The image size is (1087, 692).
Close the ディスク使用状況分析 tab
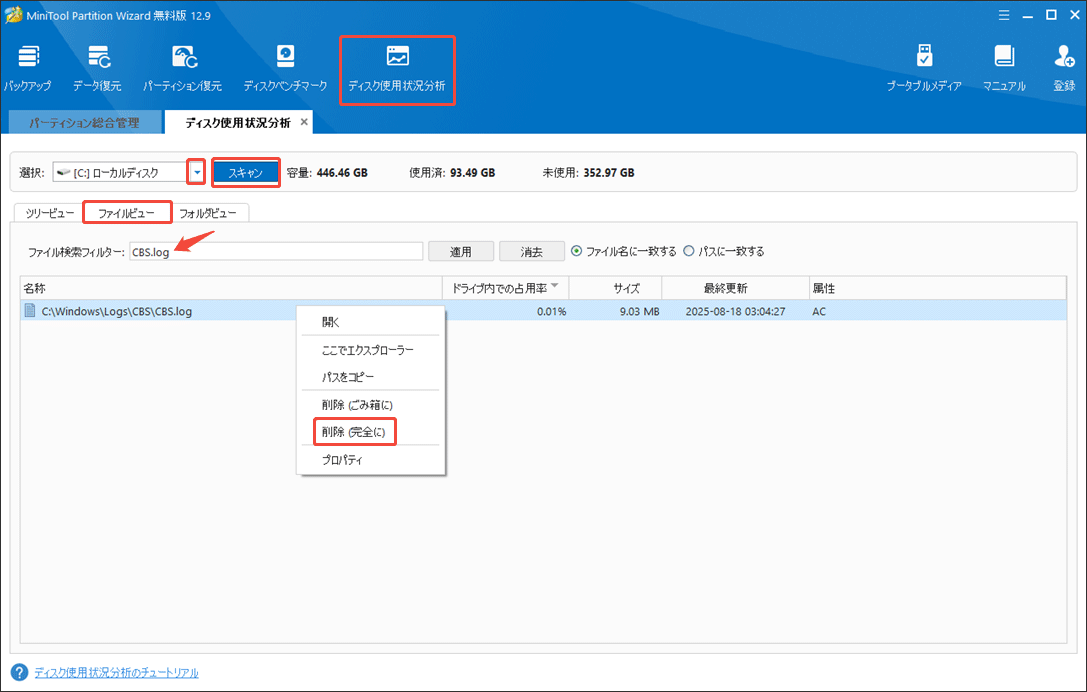(x=304, y=122)
